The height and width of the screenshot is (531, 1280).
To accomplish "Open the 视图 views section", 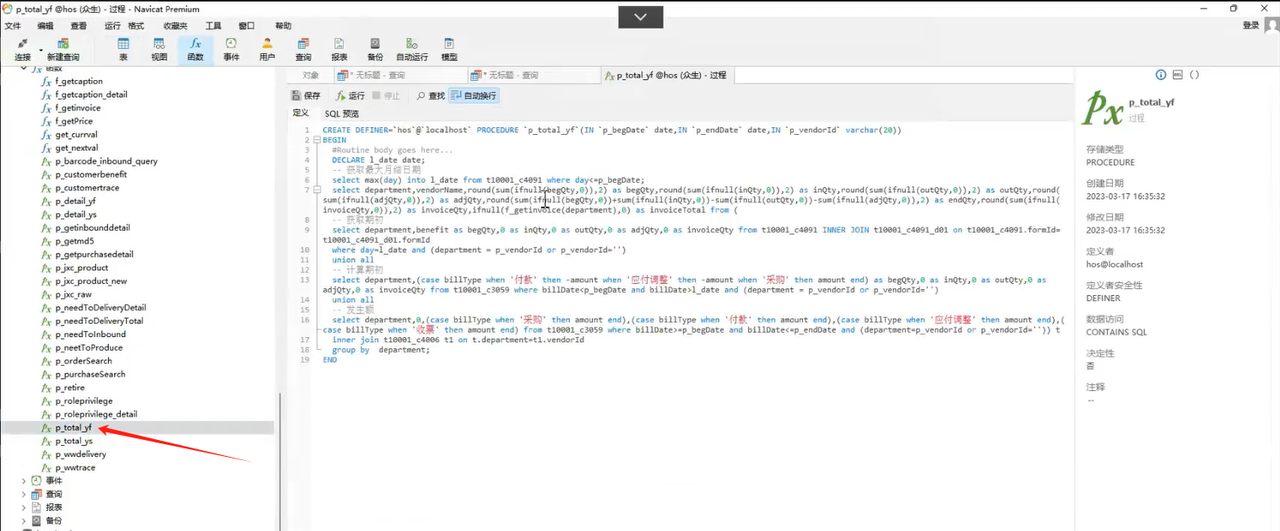I will click(159, 49).
